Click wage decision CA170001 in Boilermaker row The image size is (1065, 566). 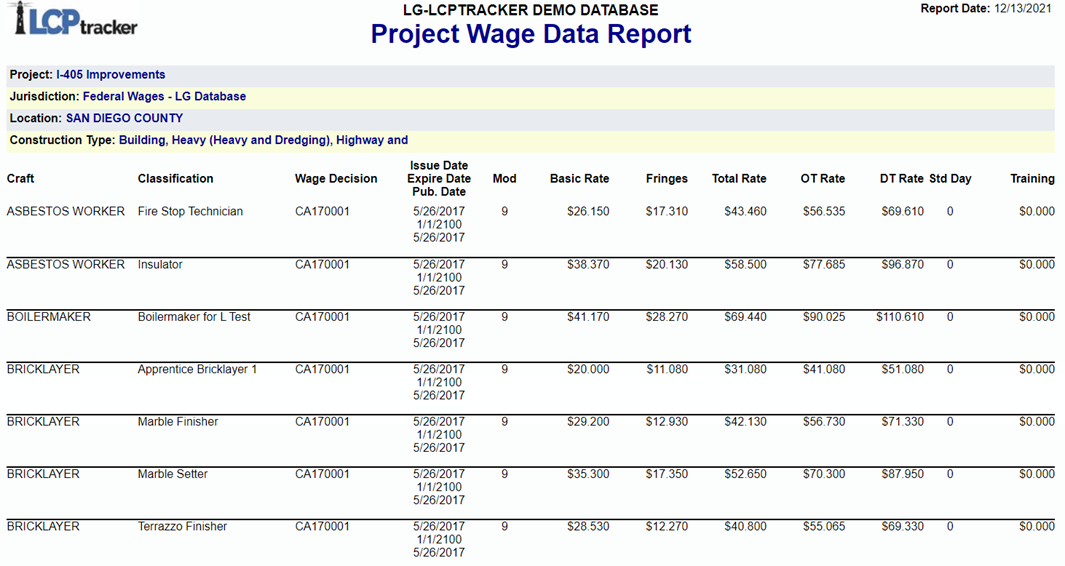coord(322,317)
